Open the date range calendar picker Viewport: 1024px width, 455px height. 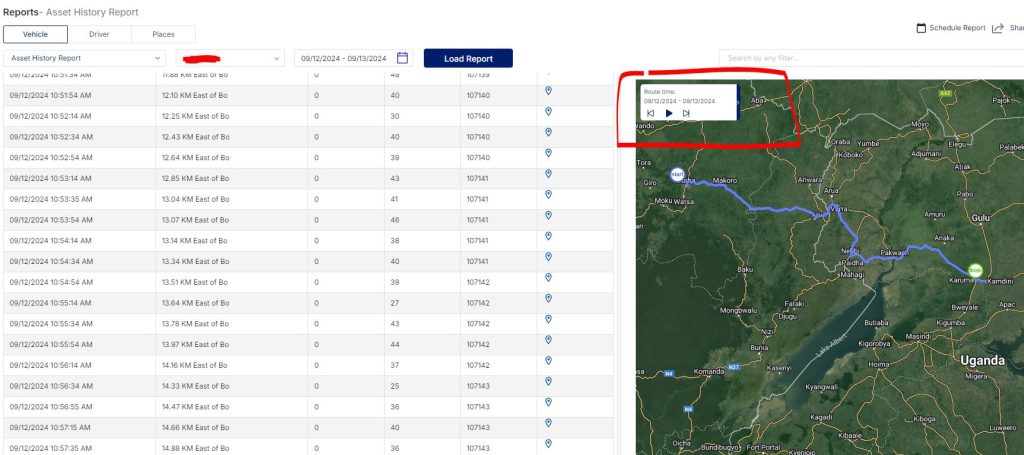tap(402, 58)
